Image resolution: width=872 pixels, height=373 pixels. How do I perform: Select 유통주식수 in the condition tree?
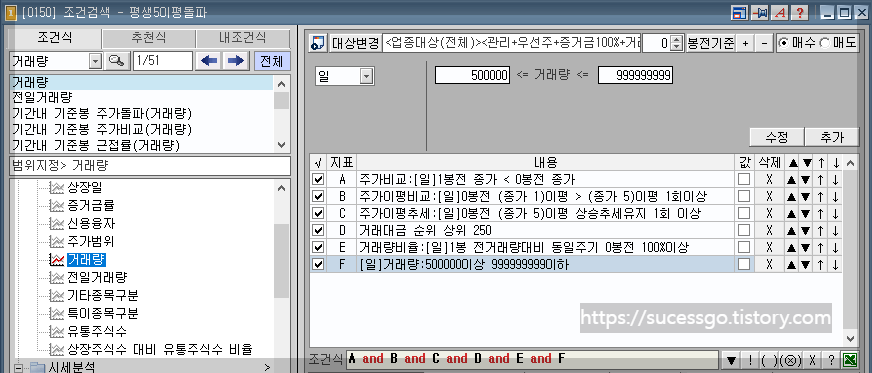click(97, 332)
